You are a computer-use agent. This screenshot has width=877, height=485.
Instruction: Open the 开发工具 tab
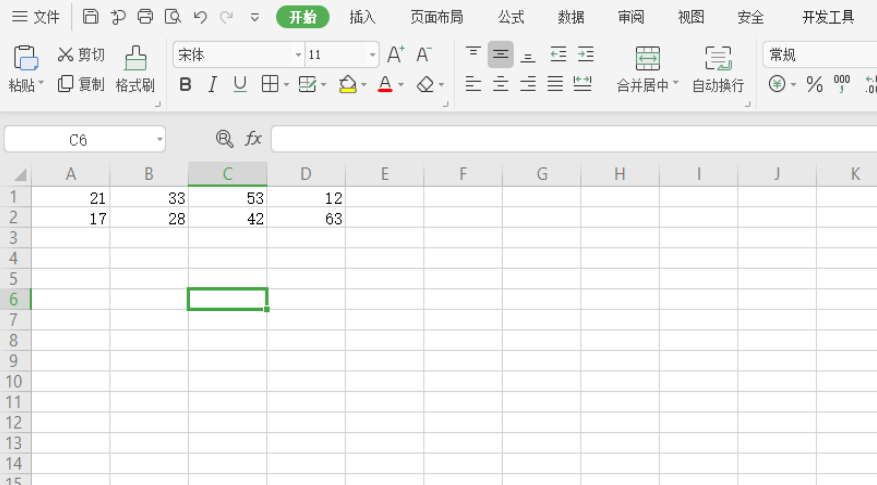(828, 17)
